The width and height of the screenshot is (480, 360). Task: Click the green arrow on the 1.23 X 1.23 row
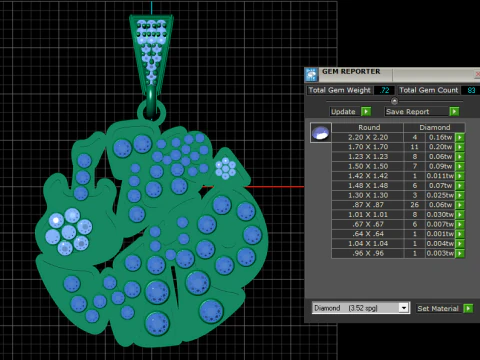tap(460, 157)
